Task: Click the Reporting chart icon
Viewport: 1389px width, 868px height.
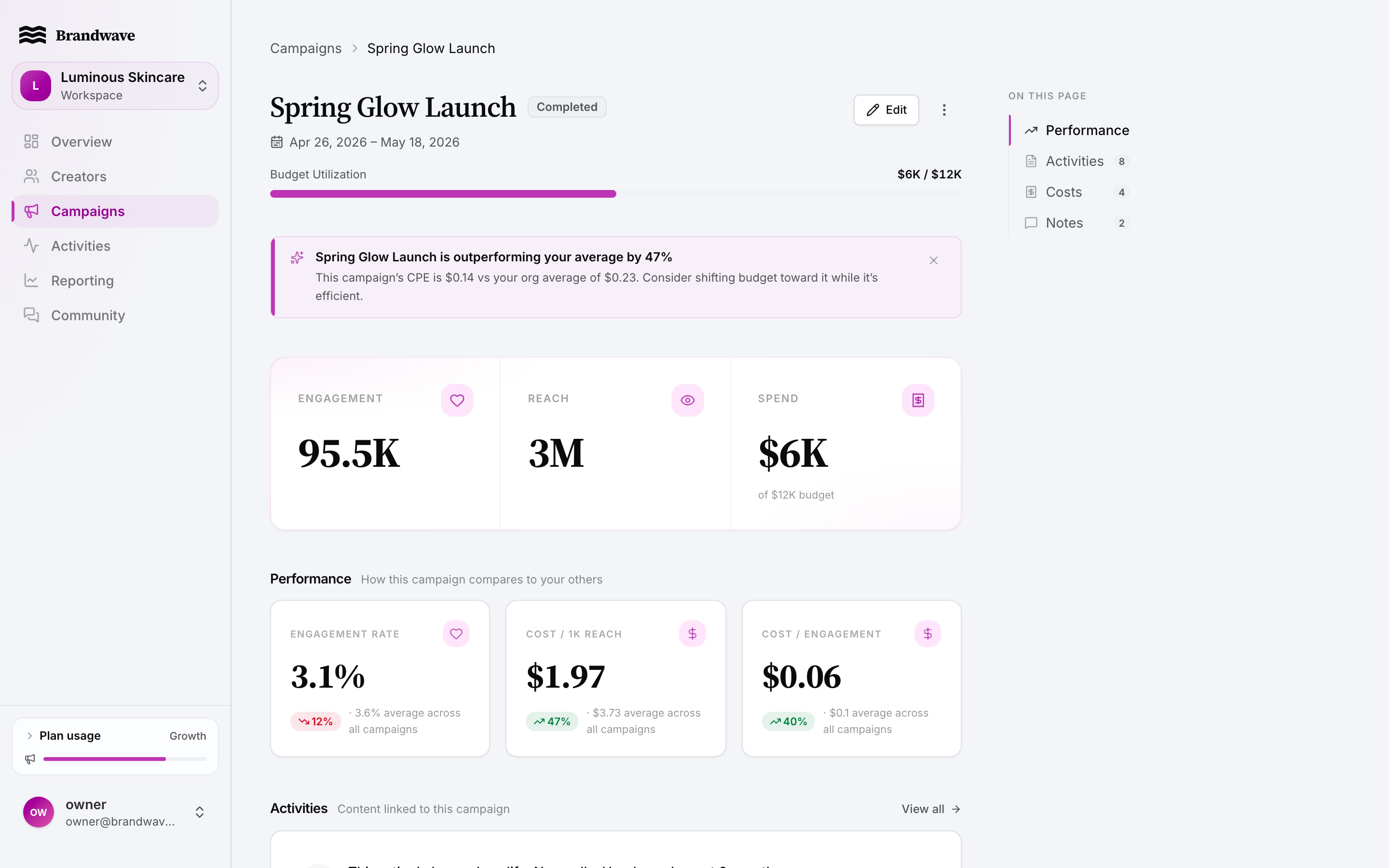Action: (31, 281)
